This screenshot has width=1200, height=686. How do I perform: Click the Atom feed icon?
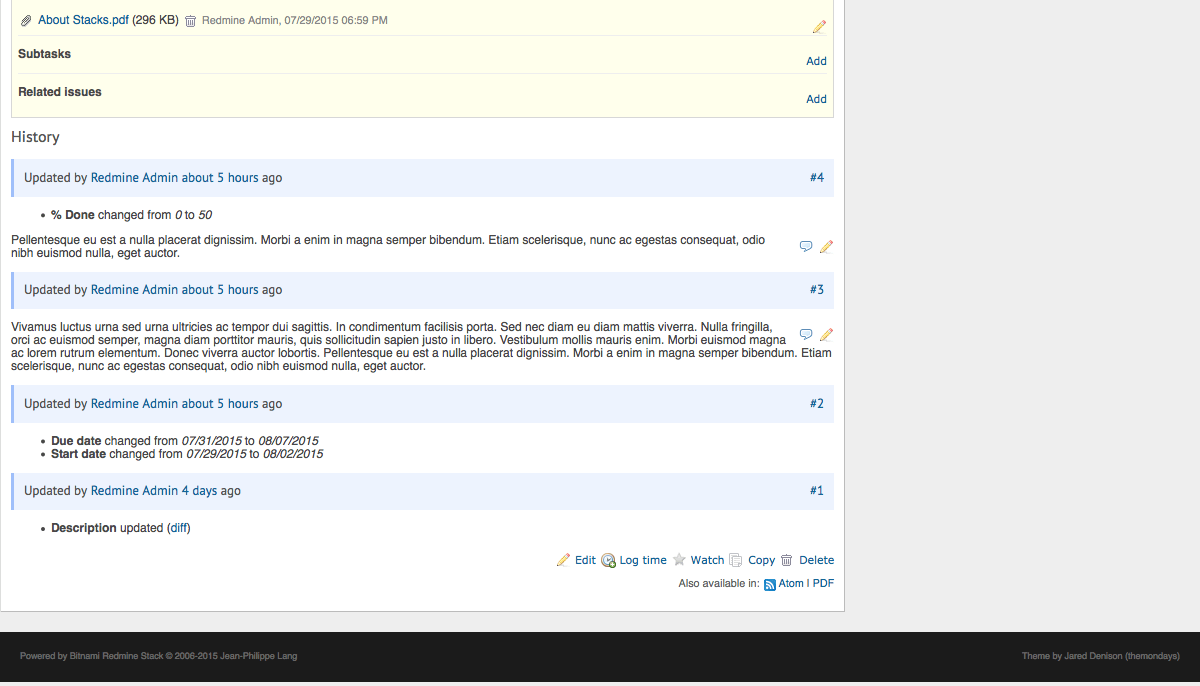(x=770, y=584)
